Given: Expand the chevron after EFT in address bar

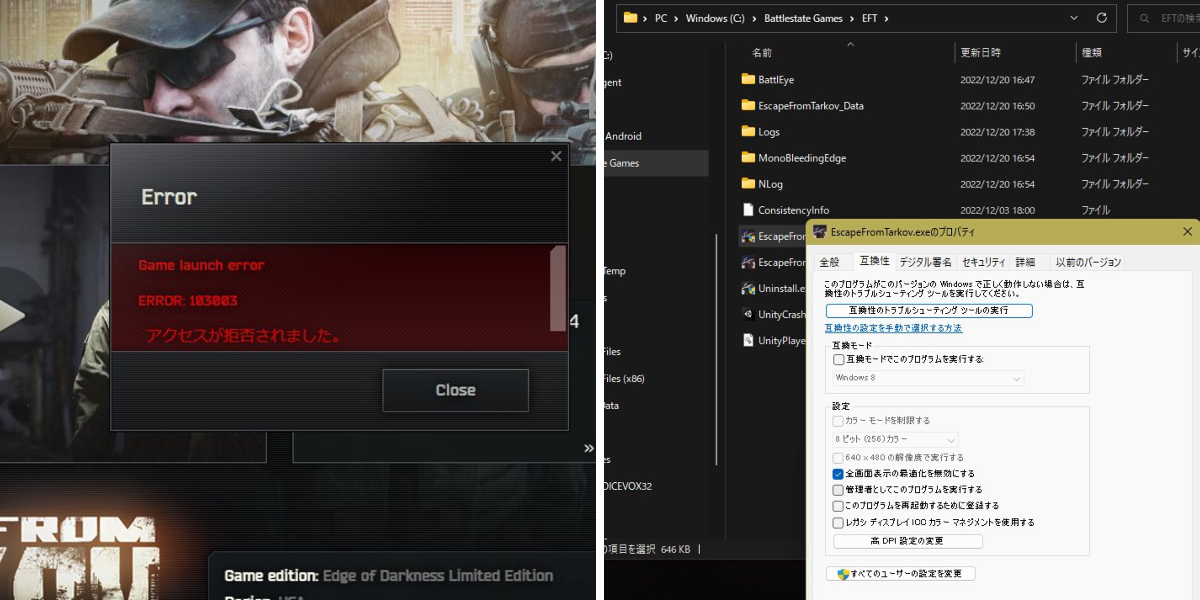Looking at the screenshot, I should (x=887, y=18).
